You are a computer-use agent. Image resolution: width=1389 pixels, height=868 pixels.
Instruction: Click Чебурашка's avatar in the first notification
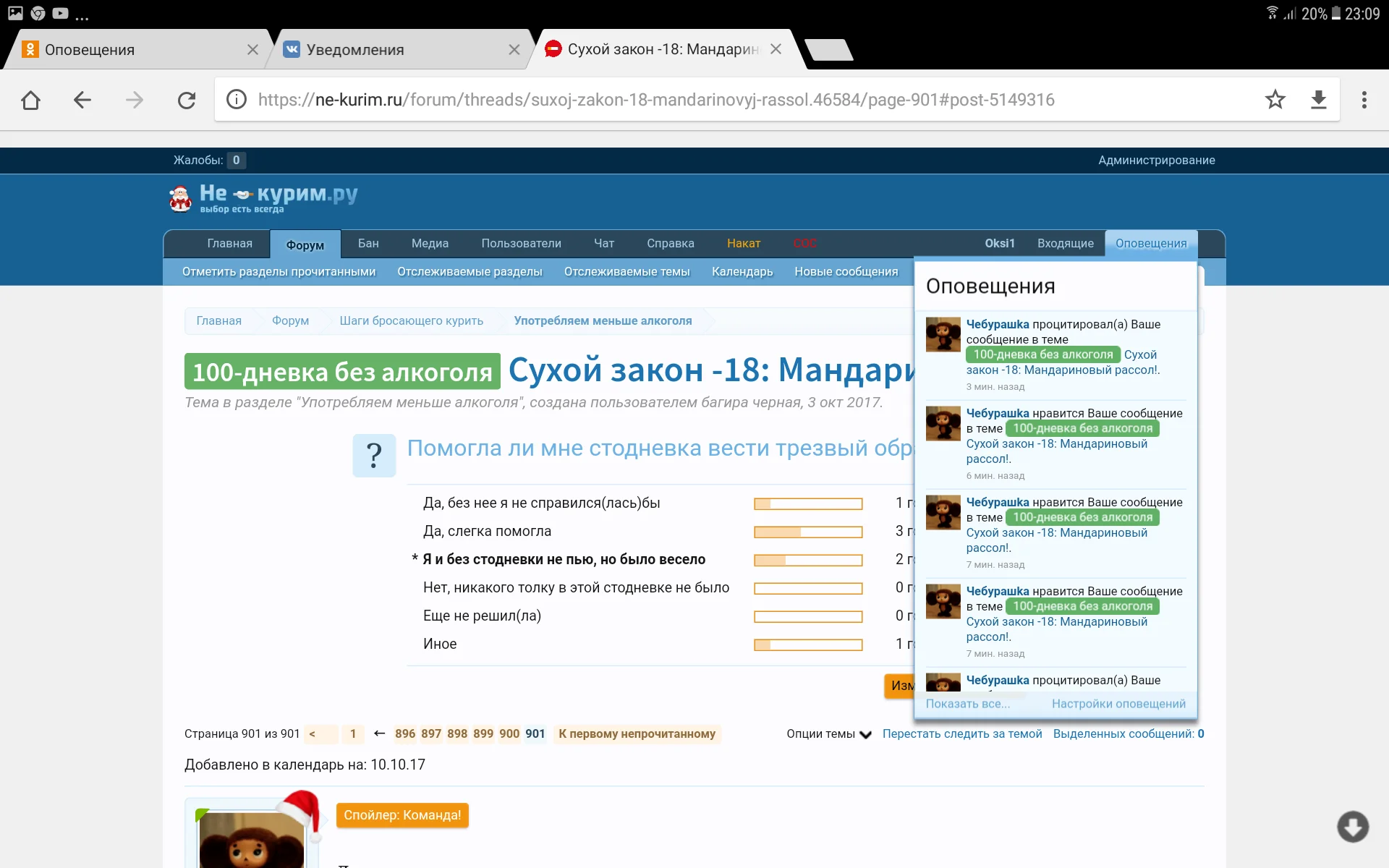(943, 334)
